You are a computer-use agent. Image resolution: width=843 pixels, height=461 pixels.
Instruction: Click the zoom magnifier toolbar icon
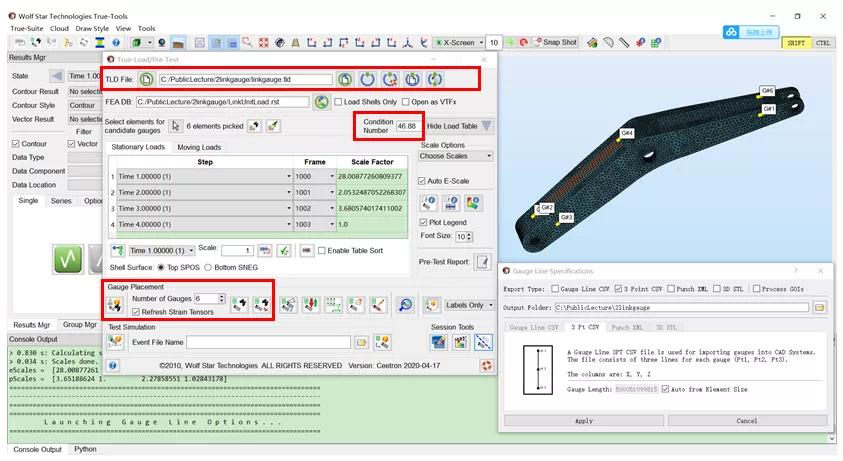click(247, 42)
